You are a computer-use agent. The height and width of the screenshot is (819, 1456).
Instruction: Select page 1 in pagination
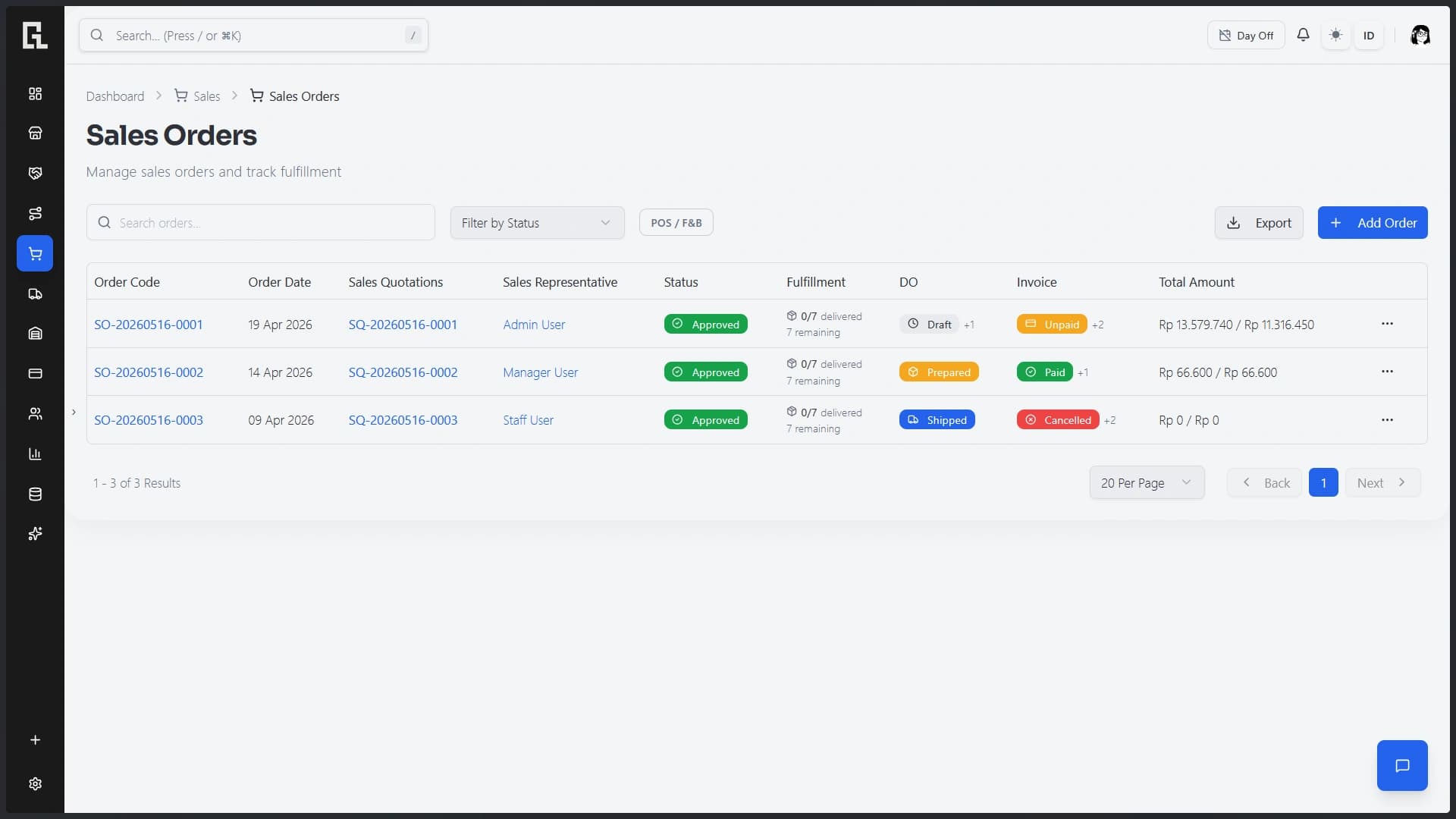pyautogui.click(x=1323, y=482)
